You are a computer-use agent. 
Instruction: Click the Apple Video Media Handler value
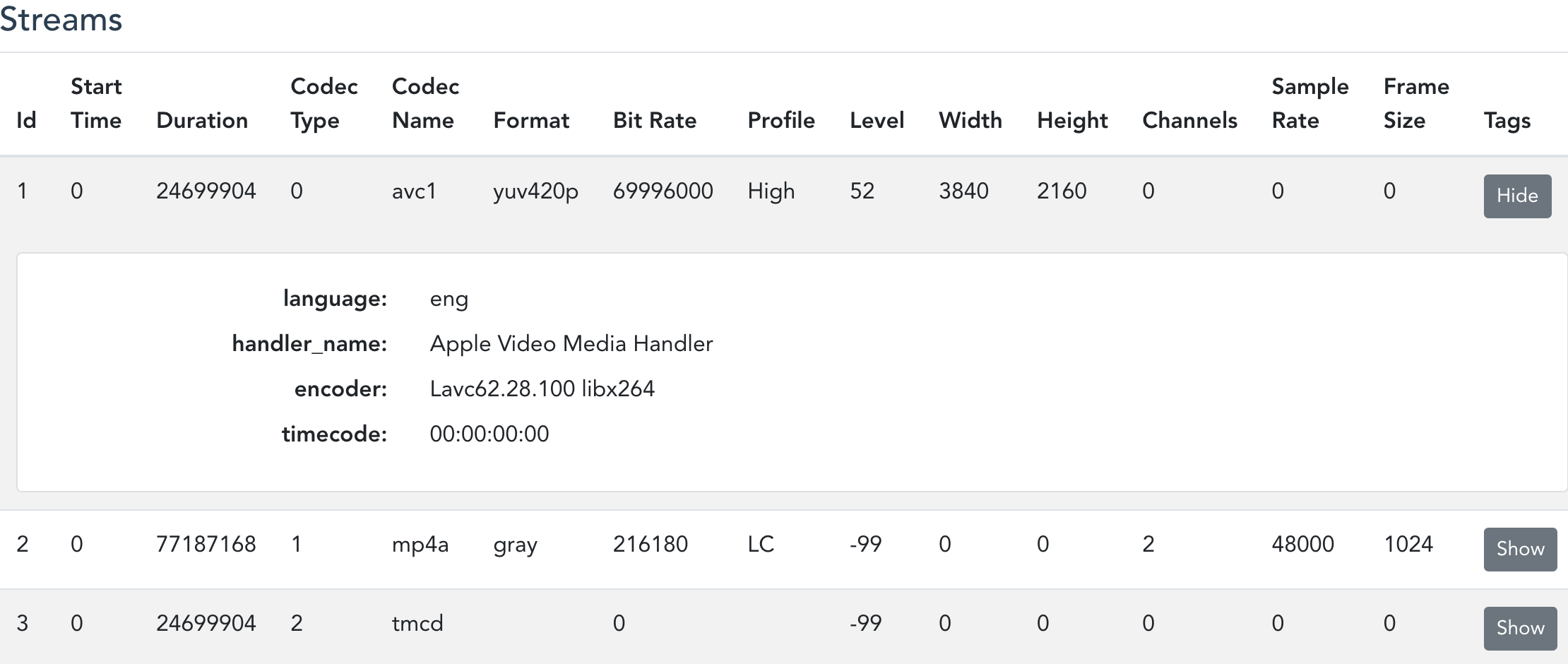(571, 343)
